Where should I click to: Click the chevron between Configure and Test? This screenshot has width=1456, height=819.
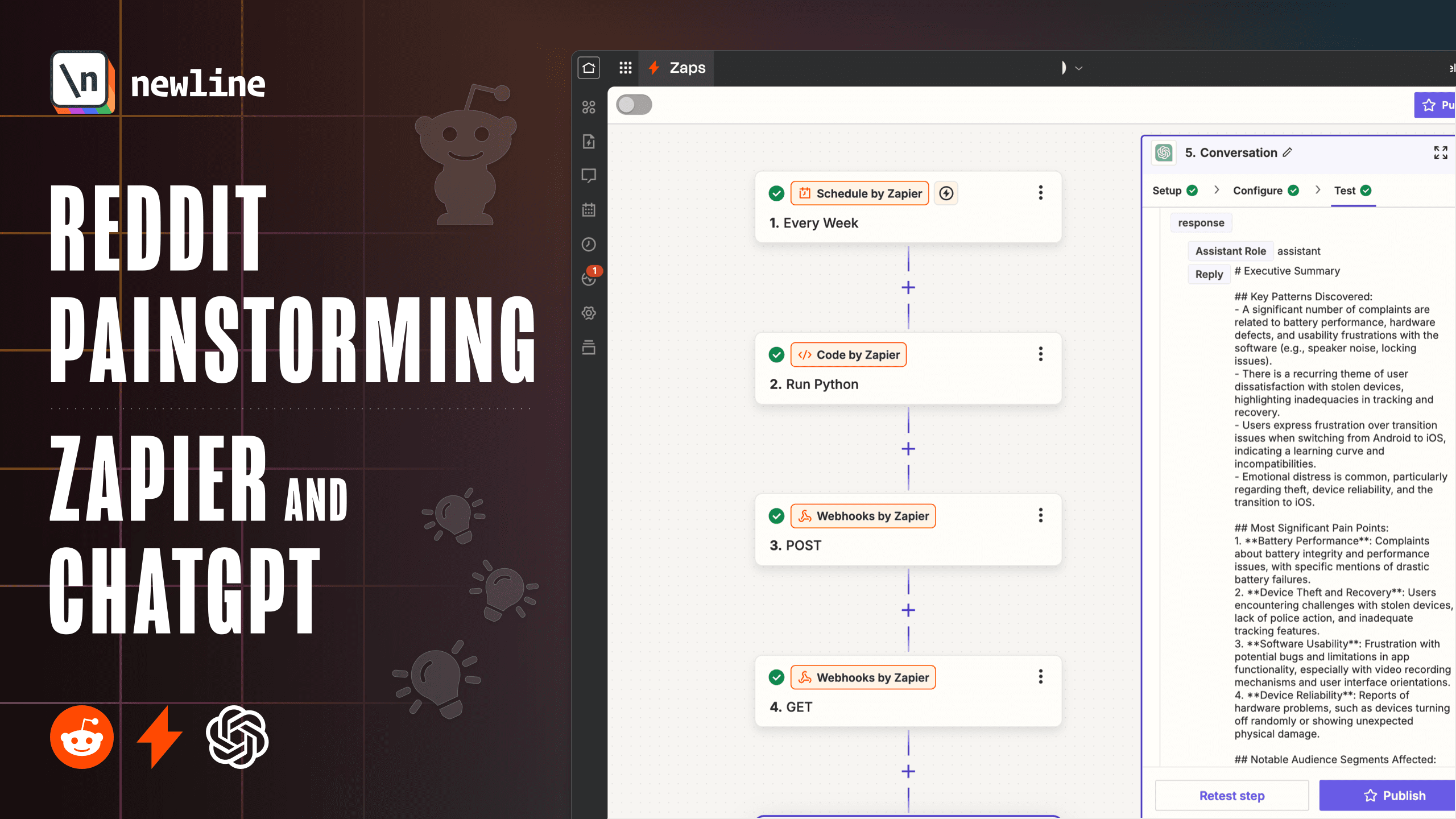[x=1318, y=190]
